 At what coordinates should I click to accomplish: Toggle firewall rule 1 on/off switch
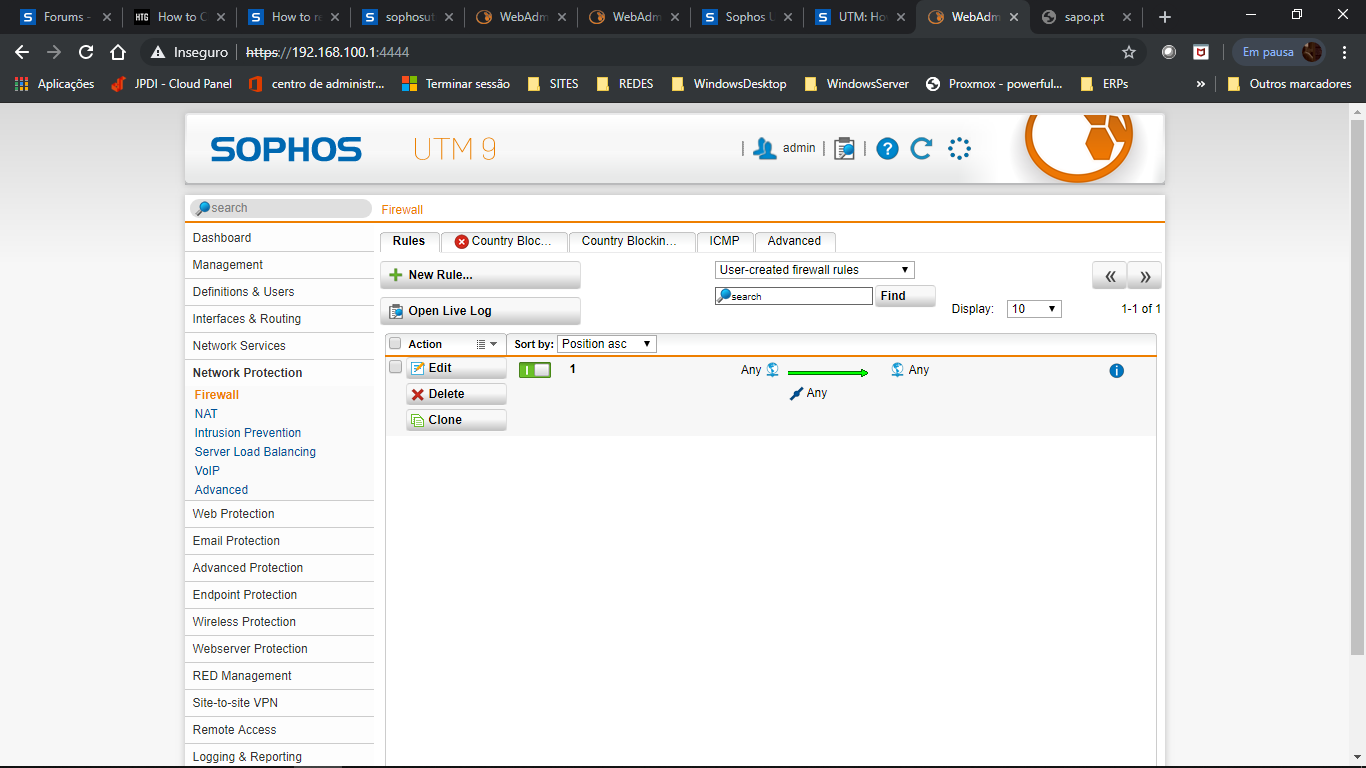(535, 370)
